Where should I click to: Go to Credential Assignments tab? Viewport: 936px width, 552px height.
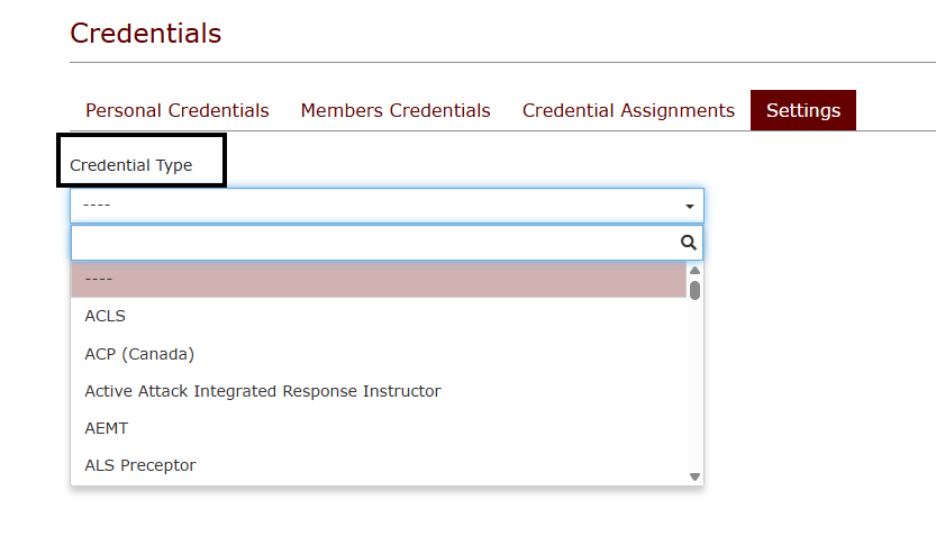coord(628,110)
